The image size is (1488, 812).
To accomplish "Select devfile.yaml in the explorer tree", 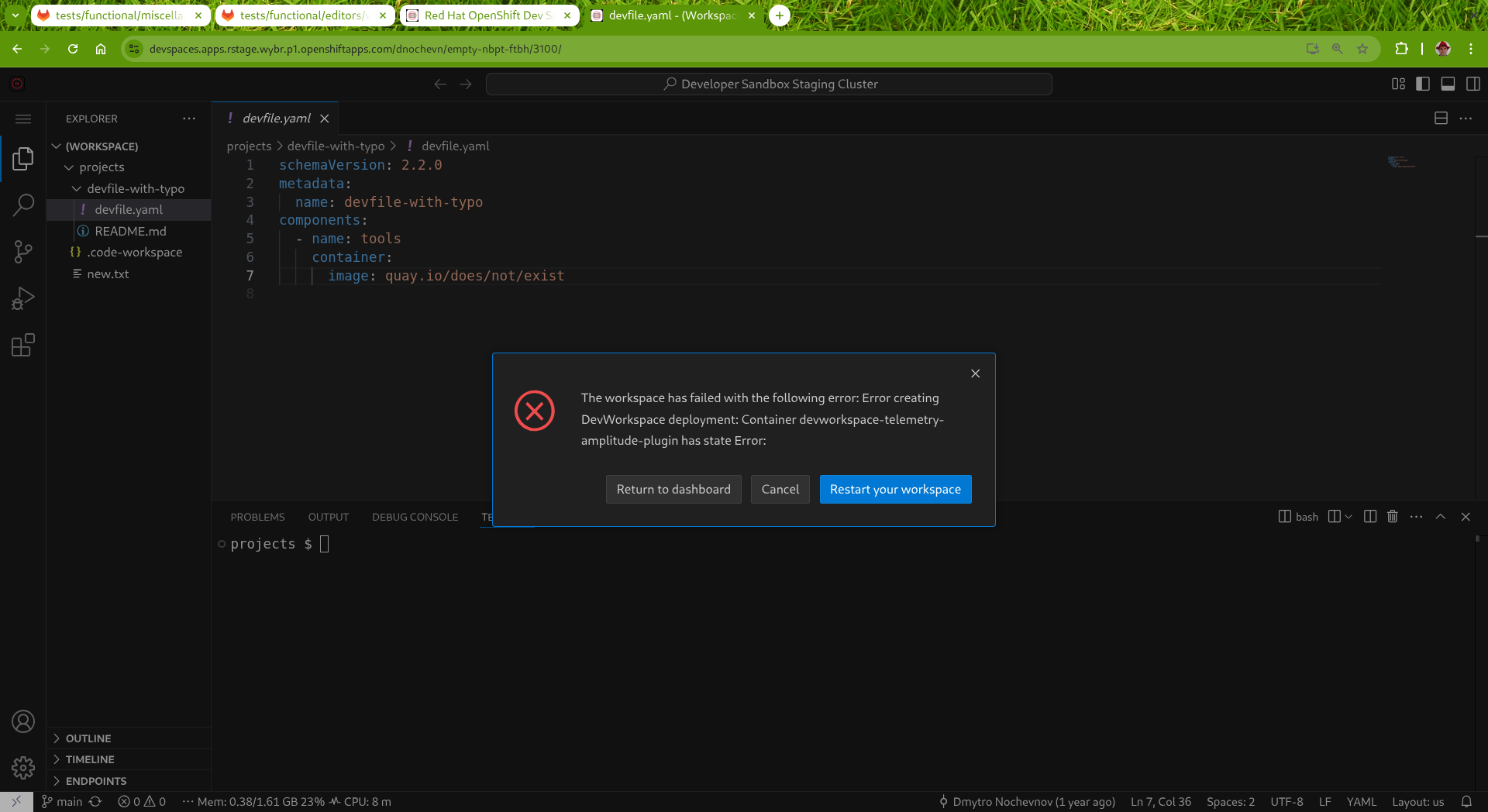I will coord(129,210).
